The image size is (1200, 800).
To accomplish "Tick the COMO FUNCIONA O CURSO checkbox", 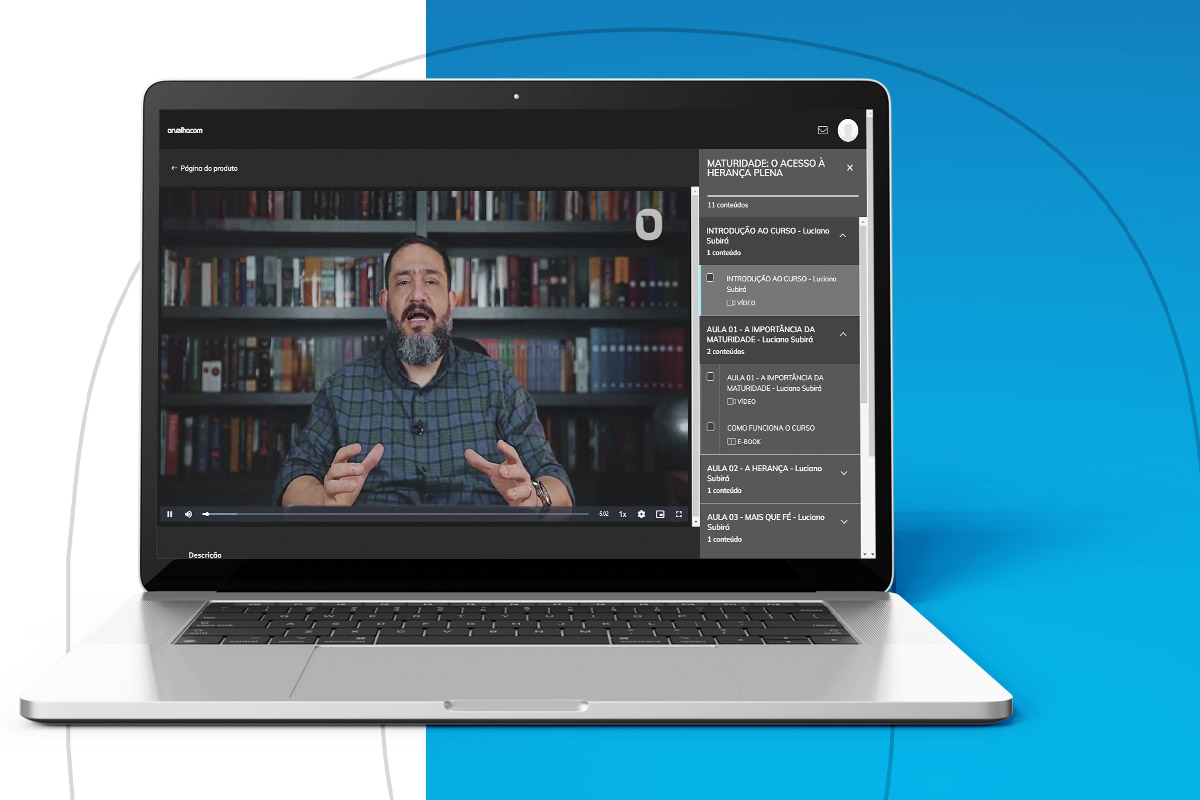I will 710,427.
